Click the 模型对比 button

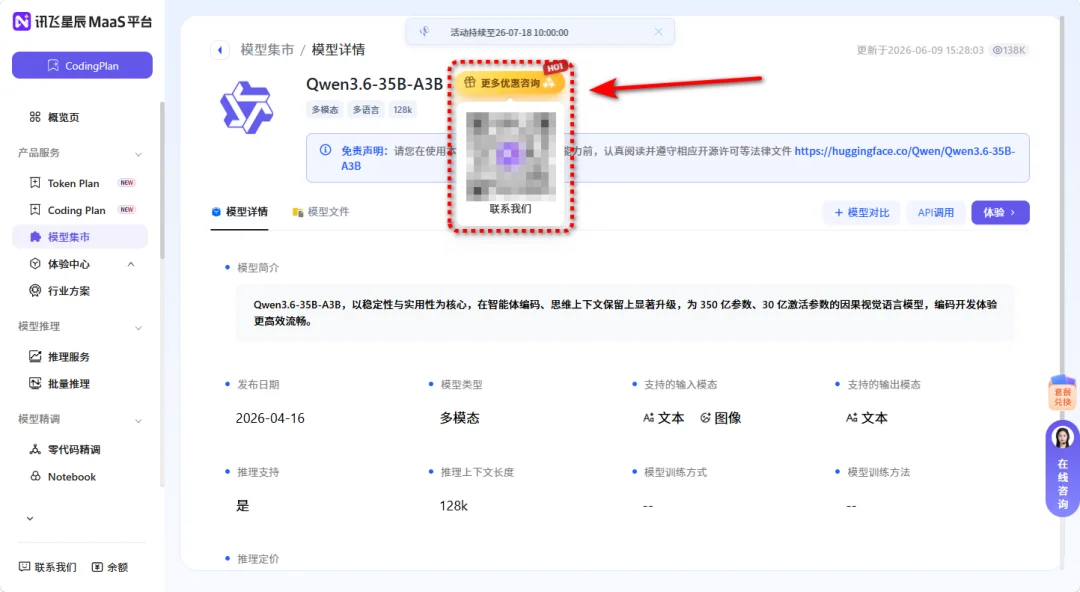coord(862,212)
